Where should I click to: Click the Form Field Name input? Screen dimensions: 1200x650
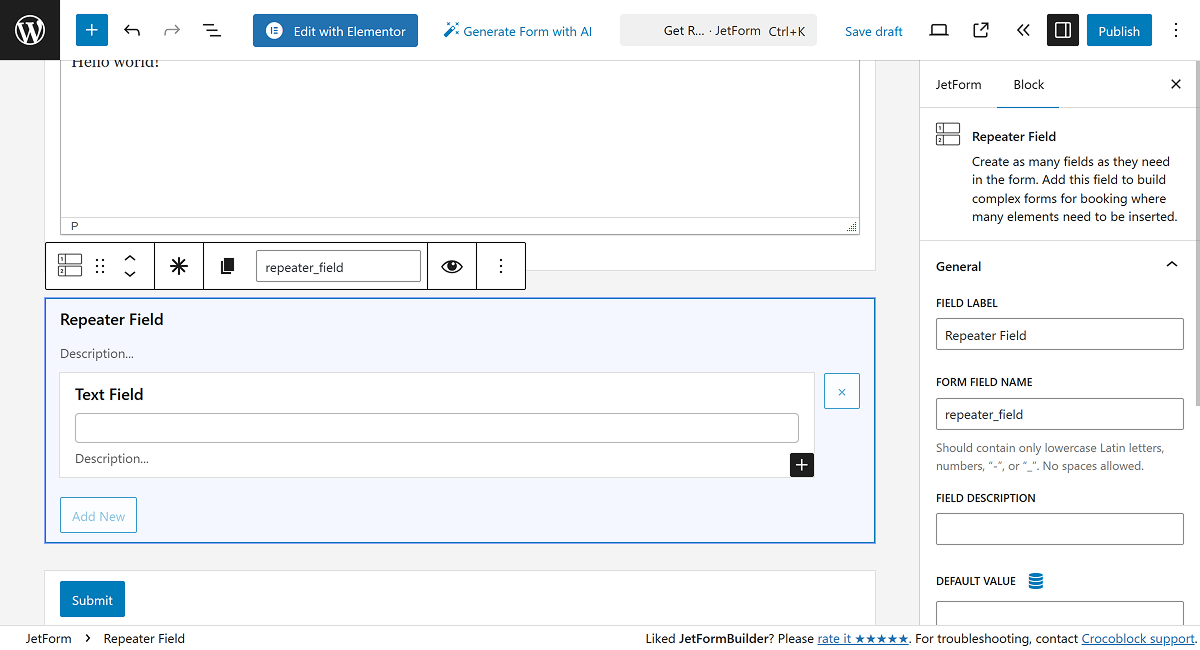(x=1059, y=414)
